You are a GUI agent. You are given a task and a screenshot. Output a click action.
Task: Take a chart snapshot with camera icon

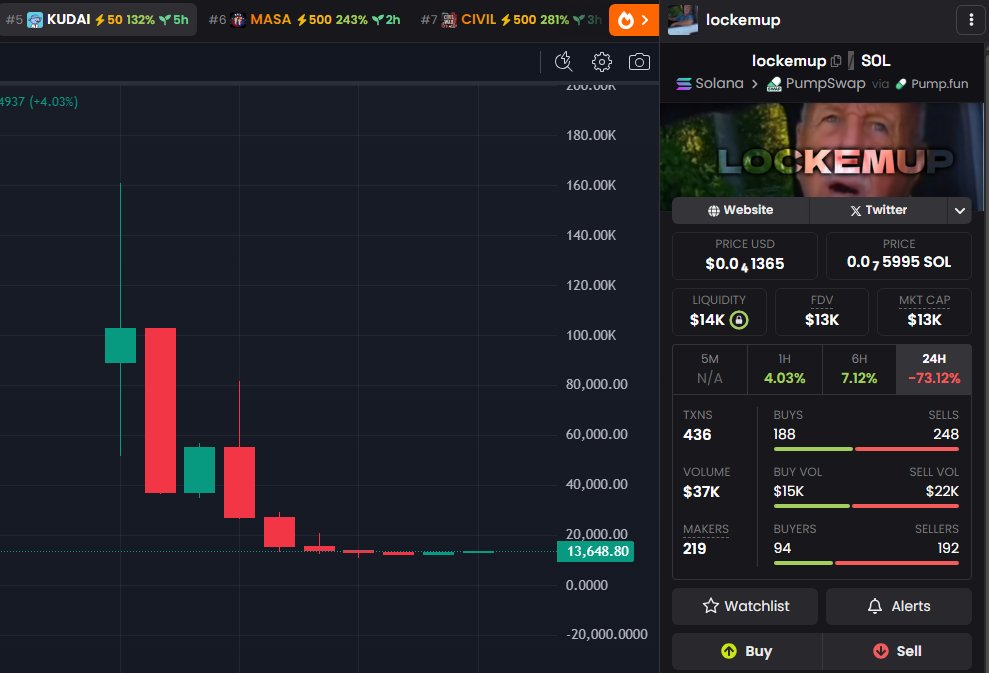[x=639, y=62]
